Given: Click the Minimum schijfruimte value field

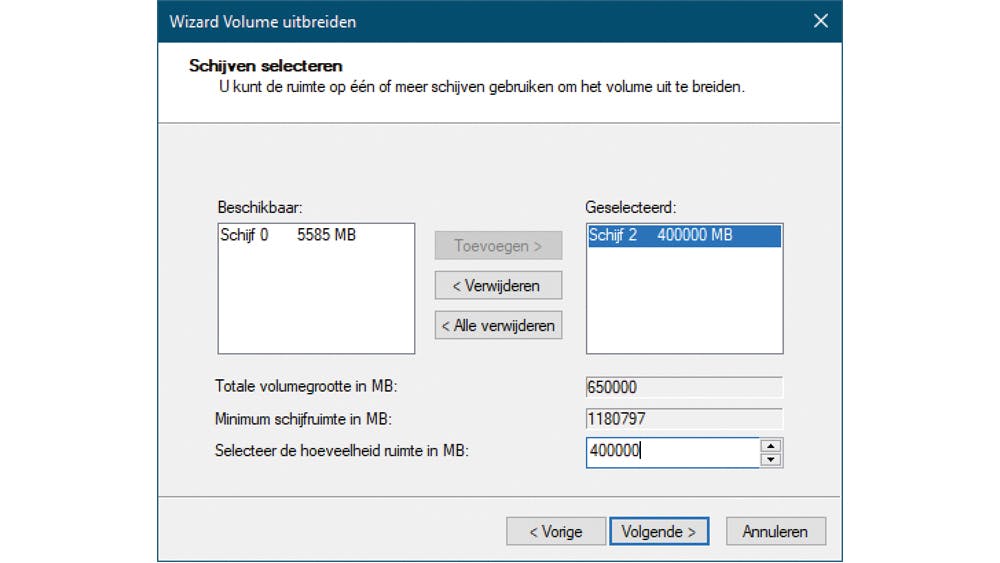Looking at the screenshot, I should [684, 419].
